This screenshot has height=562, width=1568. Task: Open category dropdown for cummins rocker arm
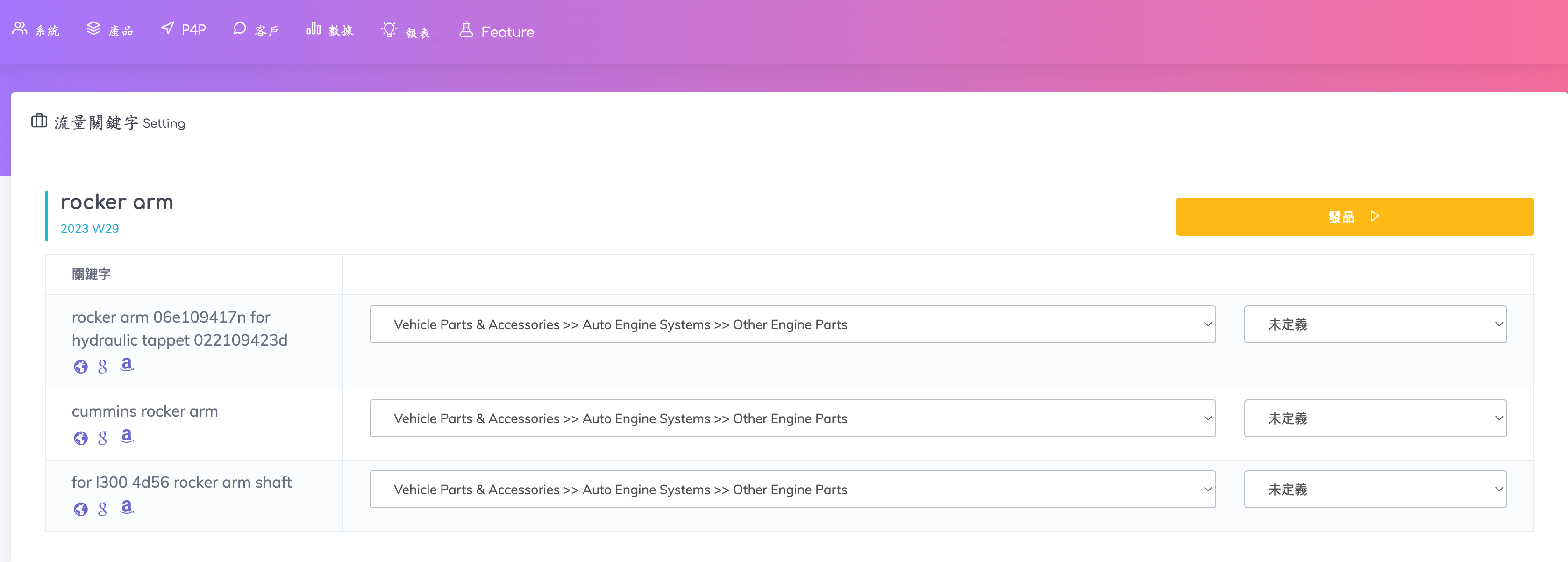pyautogui.click(x=792, y=418)
